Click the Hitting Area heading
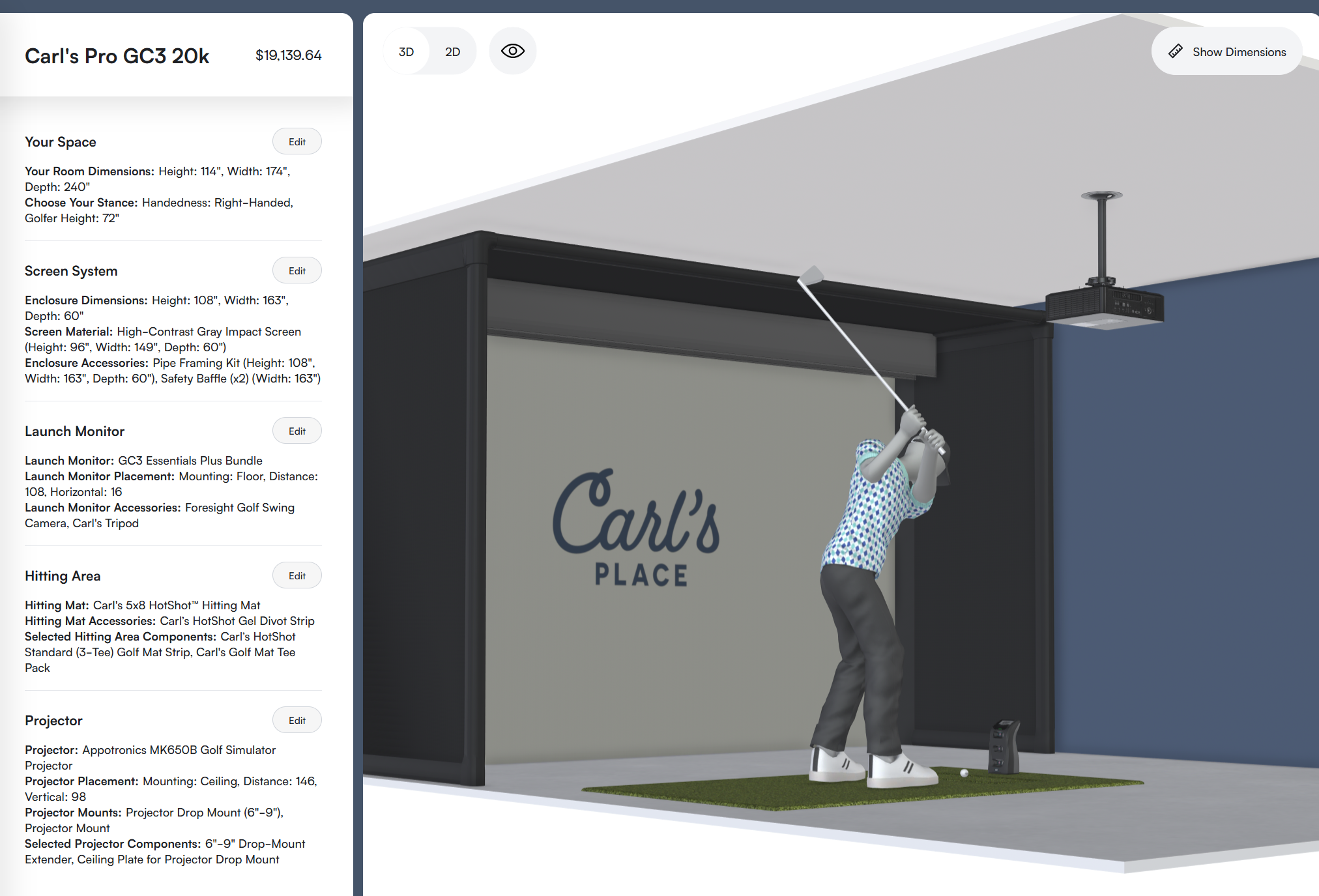Screen dimensions: 1319x896 (x=63, y=576)
